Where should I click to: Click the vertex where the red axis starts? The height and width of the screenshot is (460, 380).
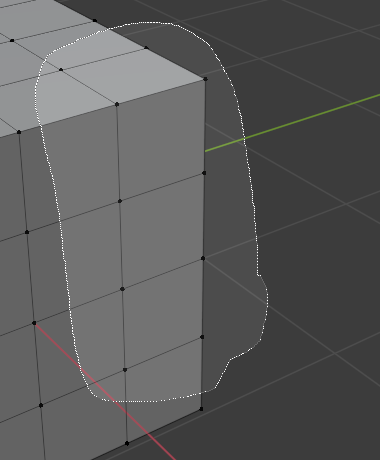(34, 323)
